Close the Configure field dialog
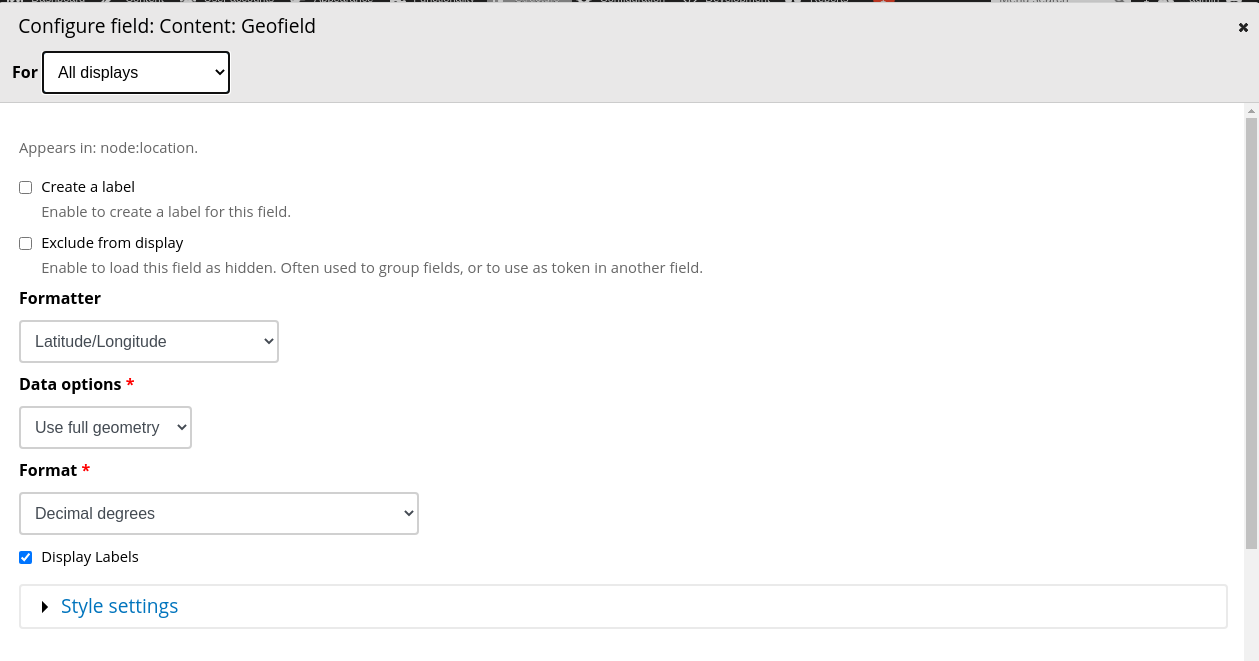Image resolution: width=1259 pixels, height=661 pixels. click(1243, 28)
